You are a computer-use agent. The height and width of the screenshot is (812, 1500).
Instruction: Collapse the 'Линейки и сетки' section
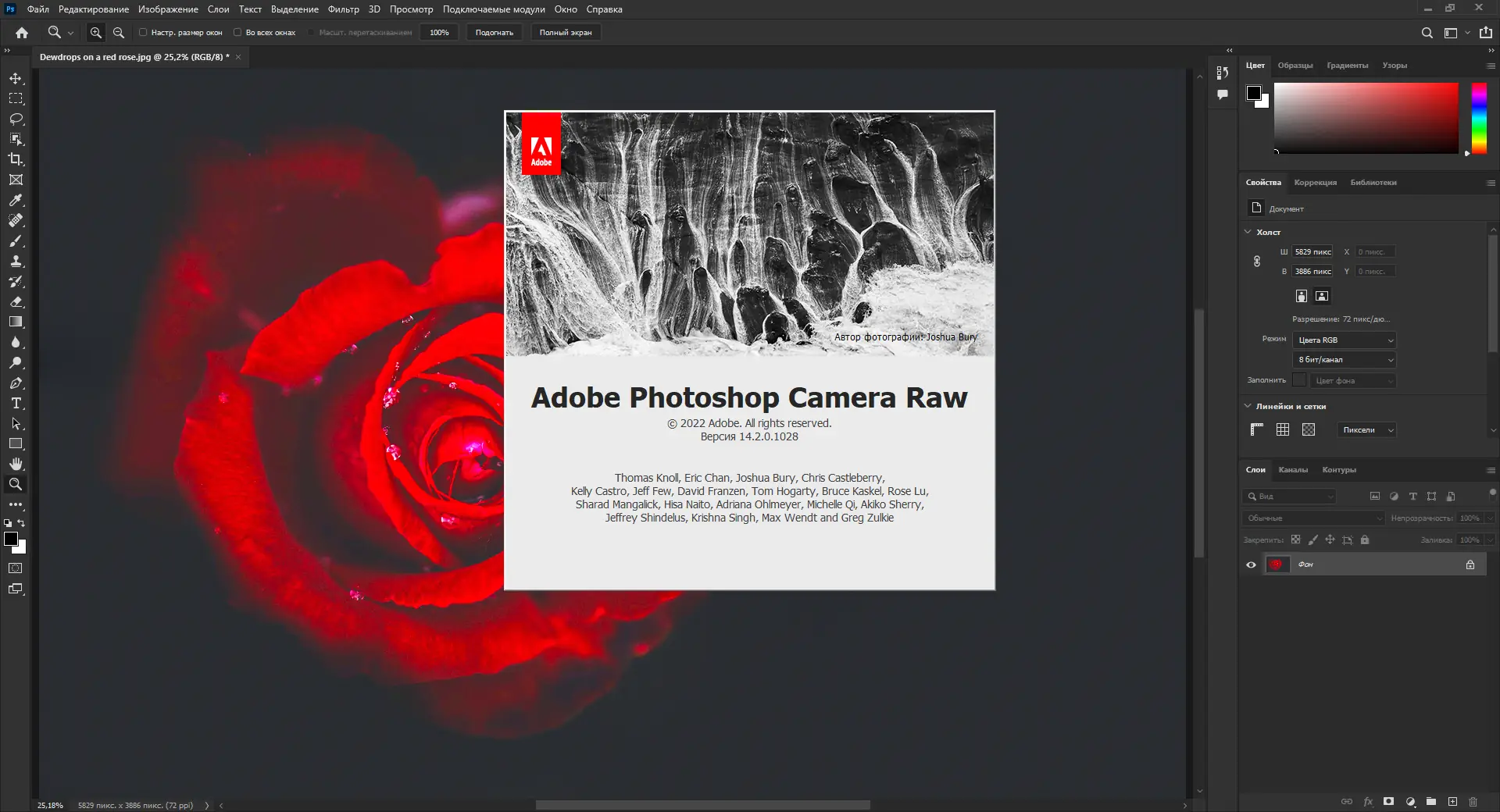pyautogui.click(x=1248, y=406)
